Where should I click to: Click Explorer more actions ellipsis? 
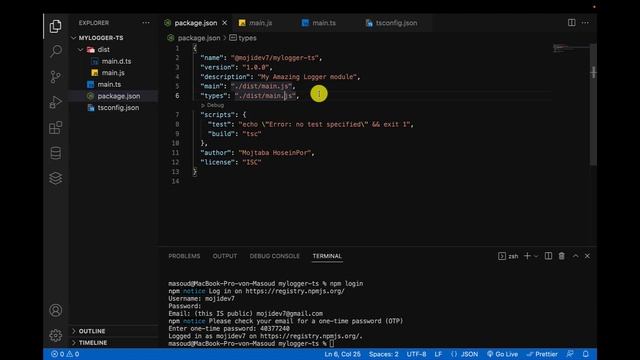tap(146, 23)
